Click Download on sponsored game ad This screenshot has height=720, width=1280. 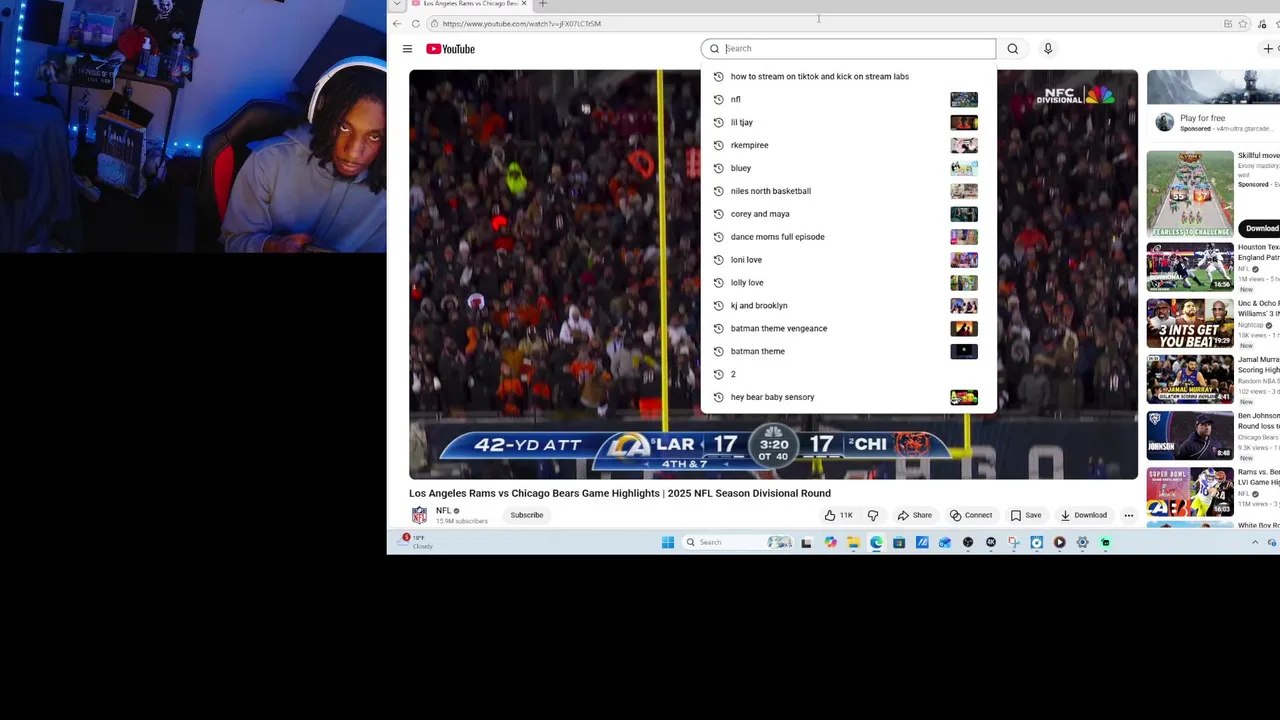(x=1261, y=228)
